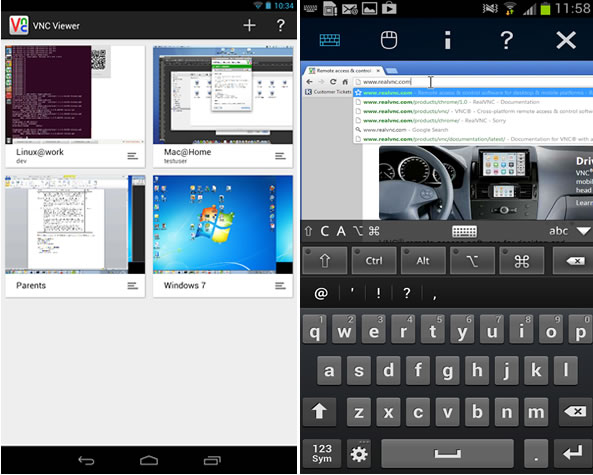Open Customer Tickets bookmark
The height and width of the screenshot is (475, 593).
pos(328,92)
